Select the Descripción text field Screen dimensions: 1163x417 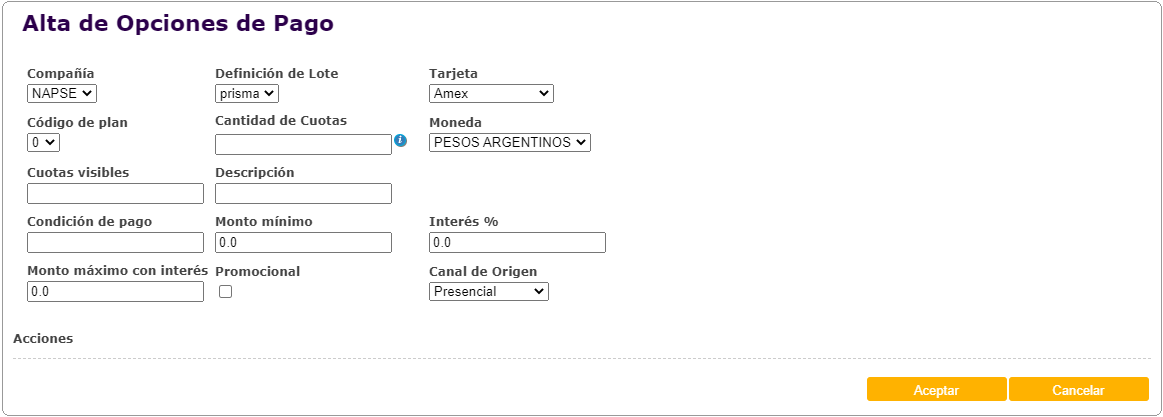click(303, 193)
